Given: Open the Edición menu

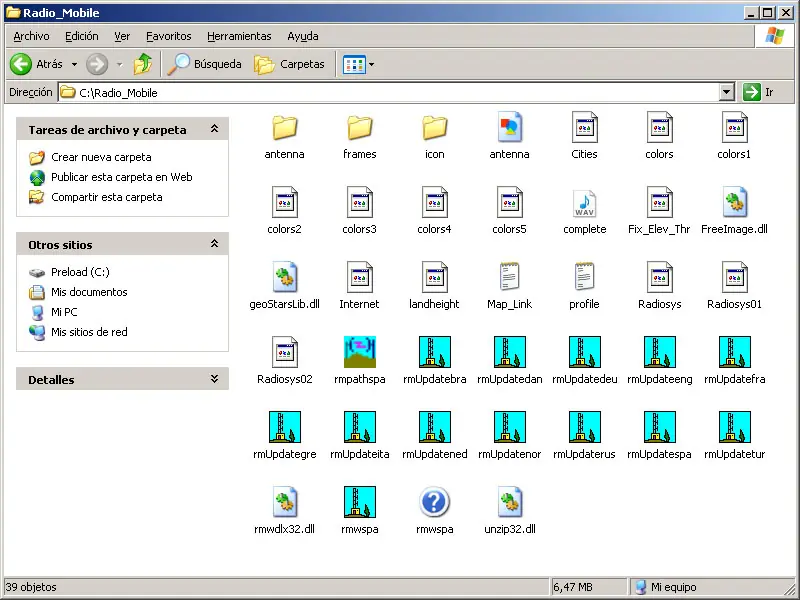Looking at the screenshot, I should click(x=82, y=36).
